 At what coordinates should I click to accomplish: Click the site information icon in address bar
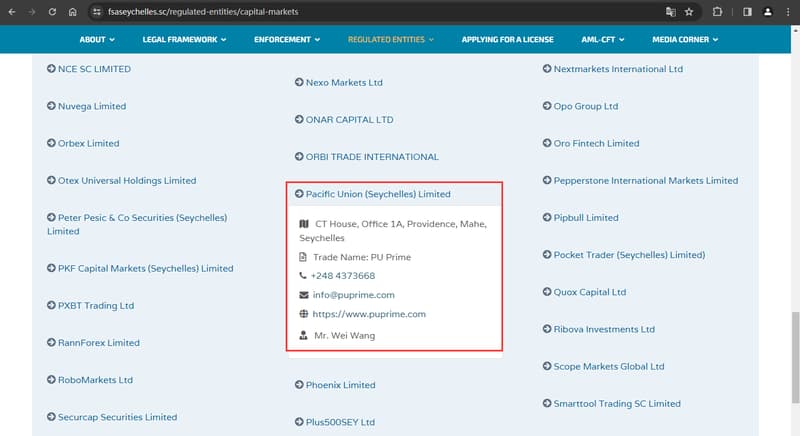(x=96, y=12)
